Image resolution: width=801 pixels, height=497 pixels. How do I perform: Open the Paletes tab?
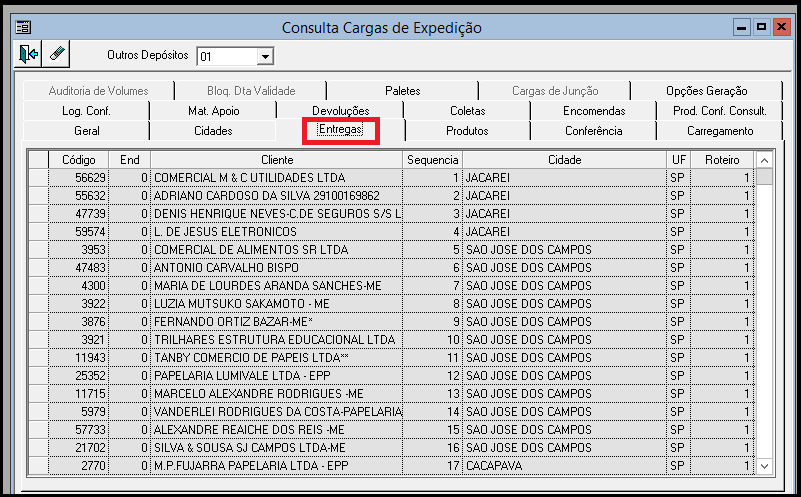tap(403, 91)
